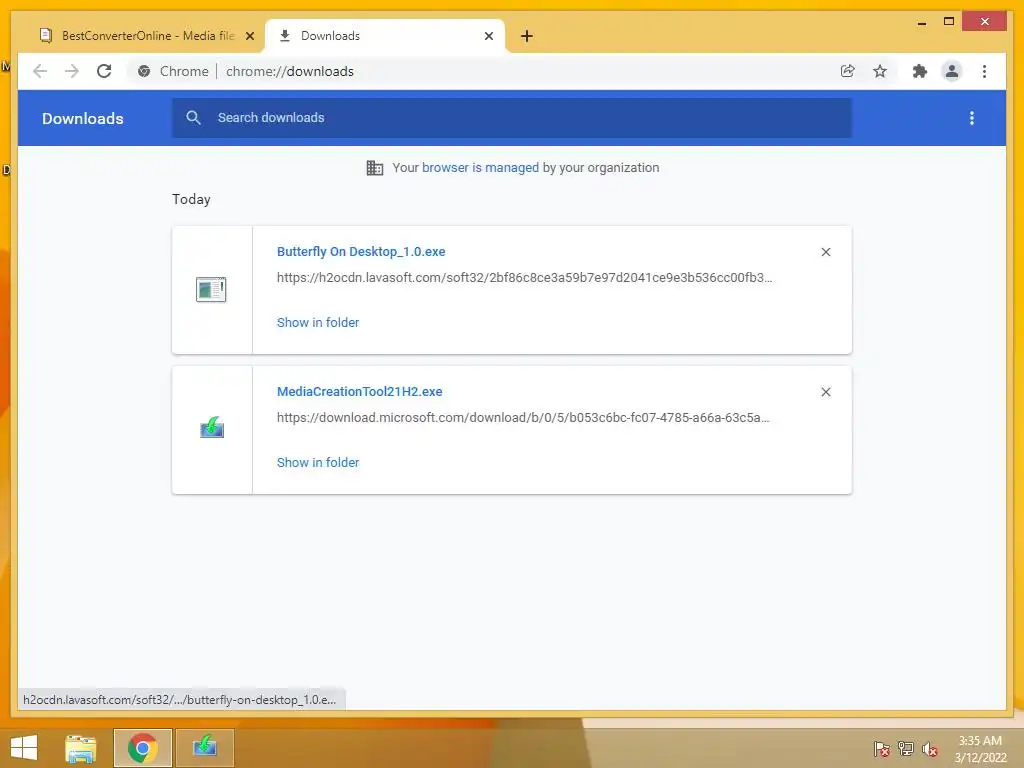Go back using the browser back arrow

[x=40, y=71]
